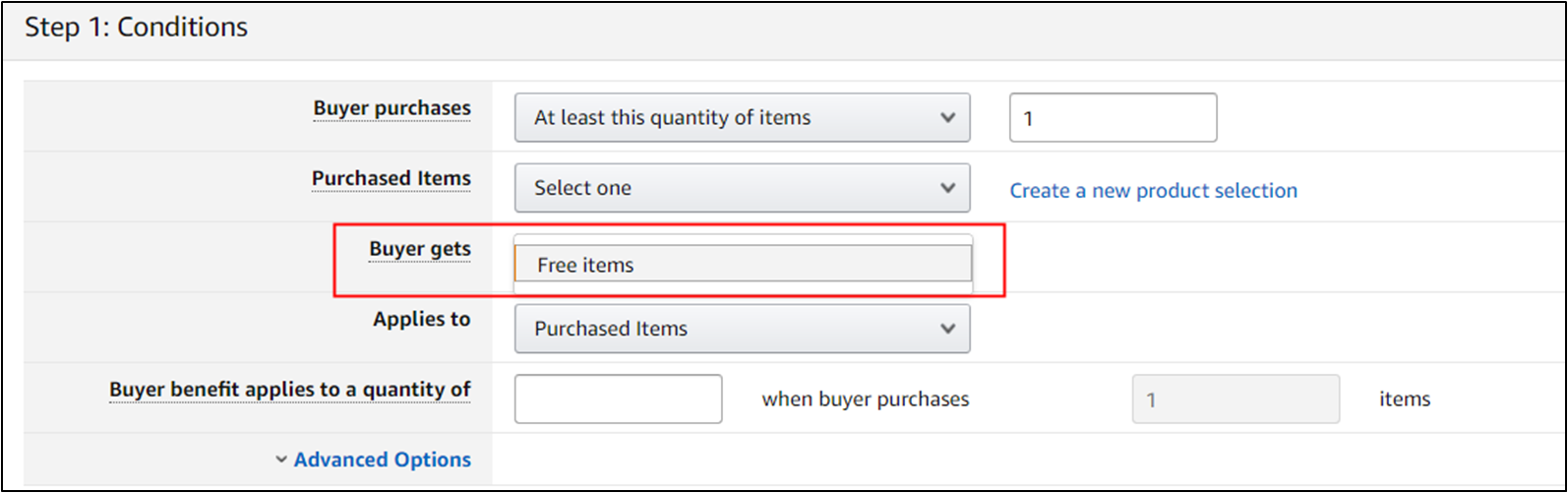The height and width of the screenshot is (493, 1568).
Task: Click the "Purchased Items" underlined row label
Action: 391,179
